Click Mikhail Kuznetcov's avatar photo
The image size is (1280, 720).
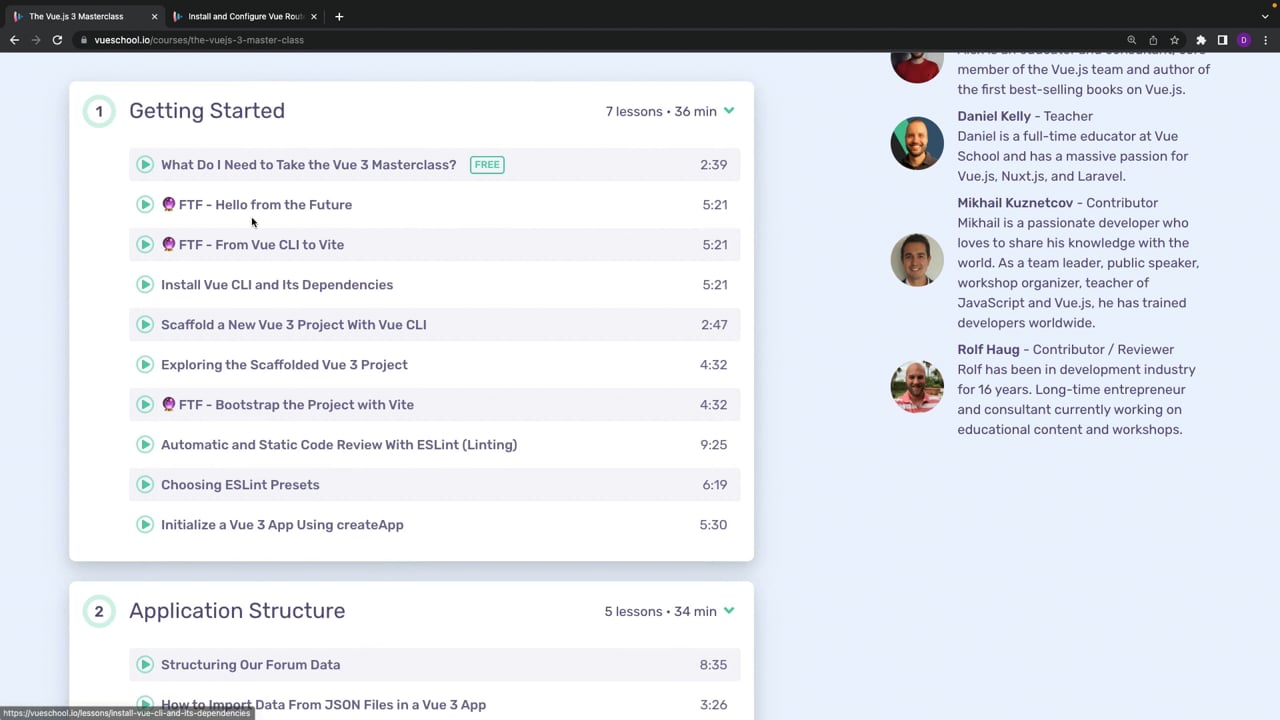pyautogui.click(x=917, y=260)
